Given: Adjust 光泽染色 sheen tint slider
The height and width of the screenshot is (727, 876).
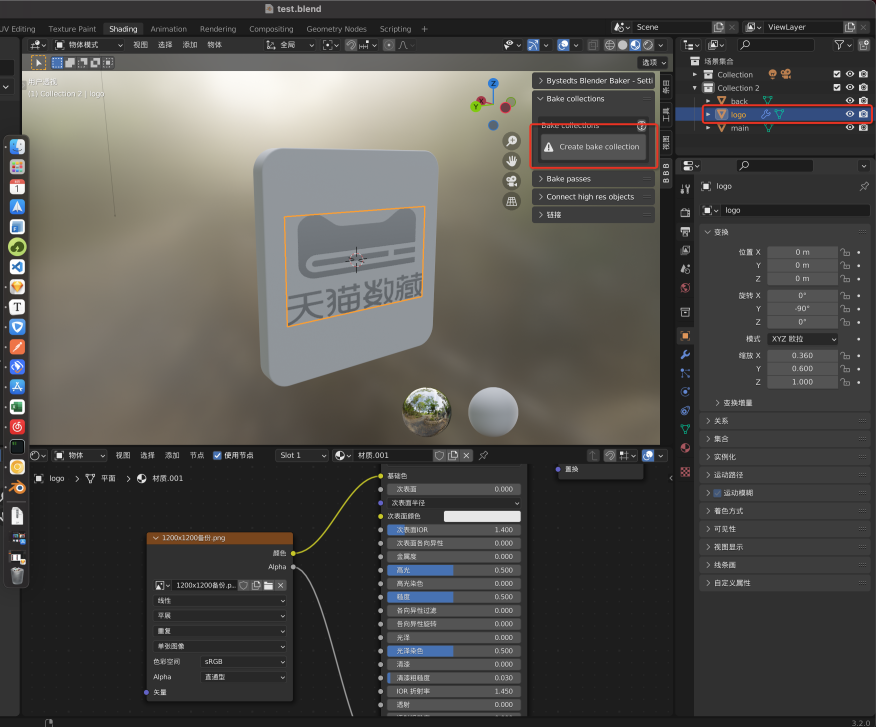Looking at the screenshot, I should point(454,651).
